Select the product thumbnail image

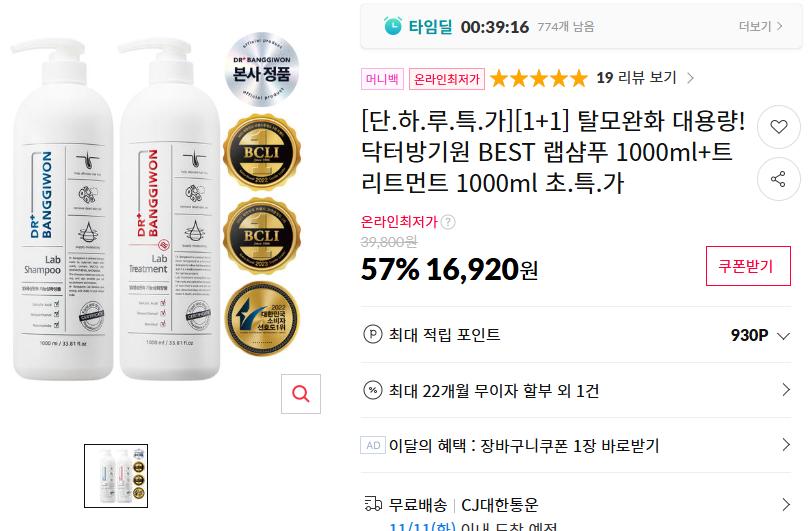pyautogui.click(x=116, y=476)
